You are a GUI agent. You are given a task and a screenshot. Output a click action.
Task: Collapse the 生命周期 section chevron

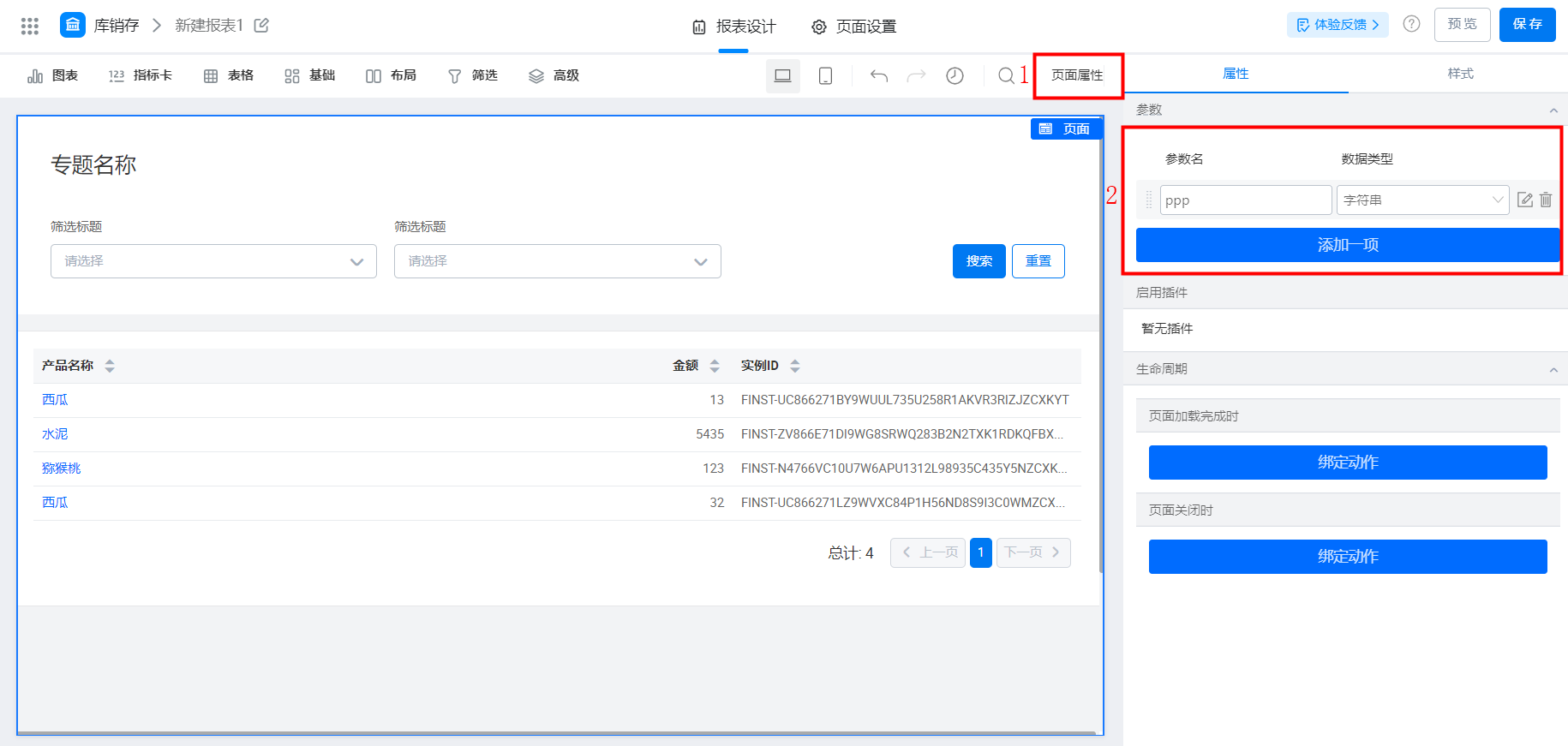click(x=1553, y=369)
